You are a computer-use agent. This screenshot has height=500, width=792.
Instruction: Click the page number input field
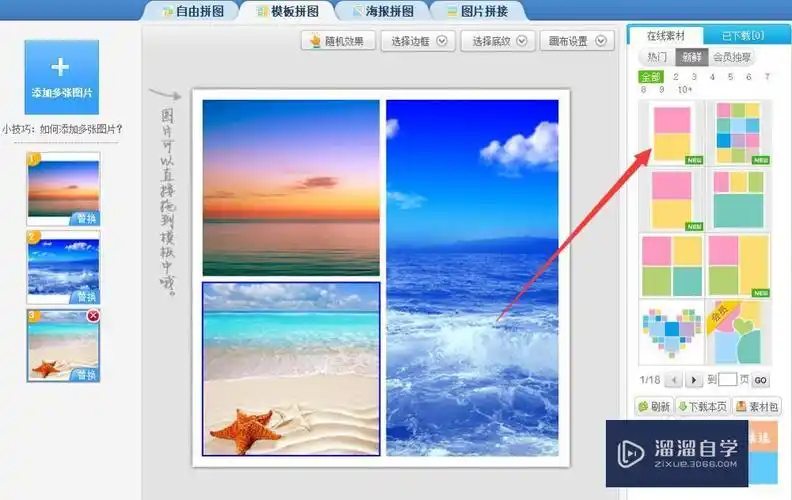point(728,380)
